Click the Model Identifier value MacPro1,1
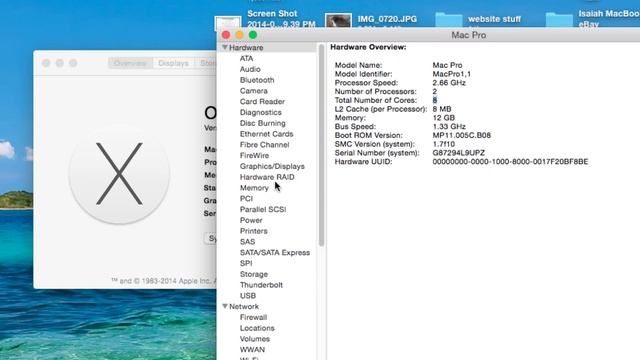Screen dimensions: 640x360 tap(451, 74)
